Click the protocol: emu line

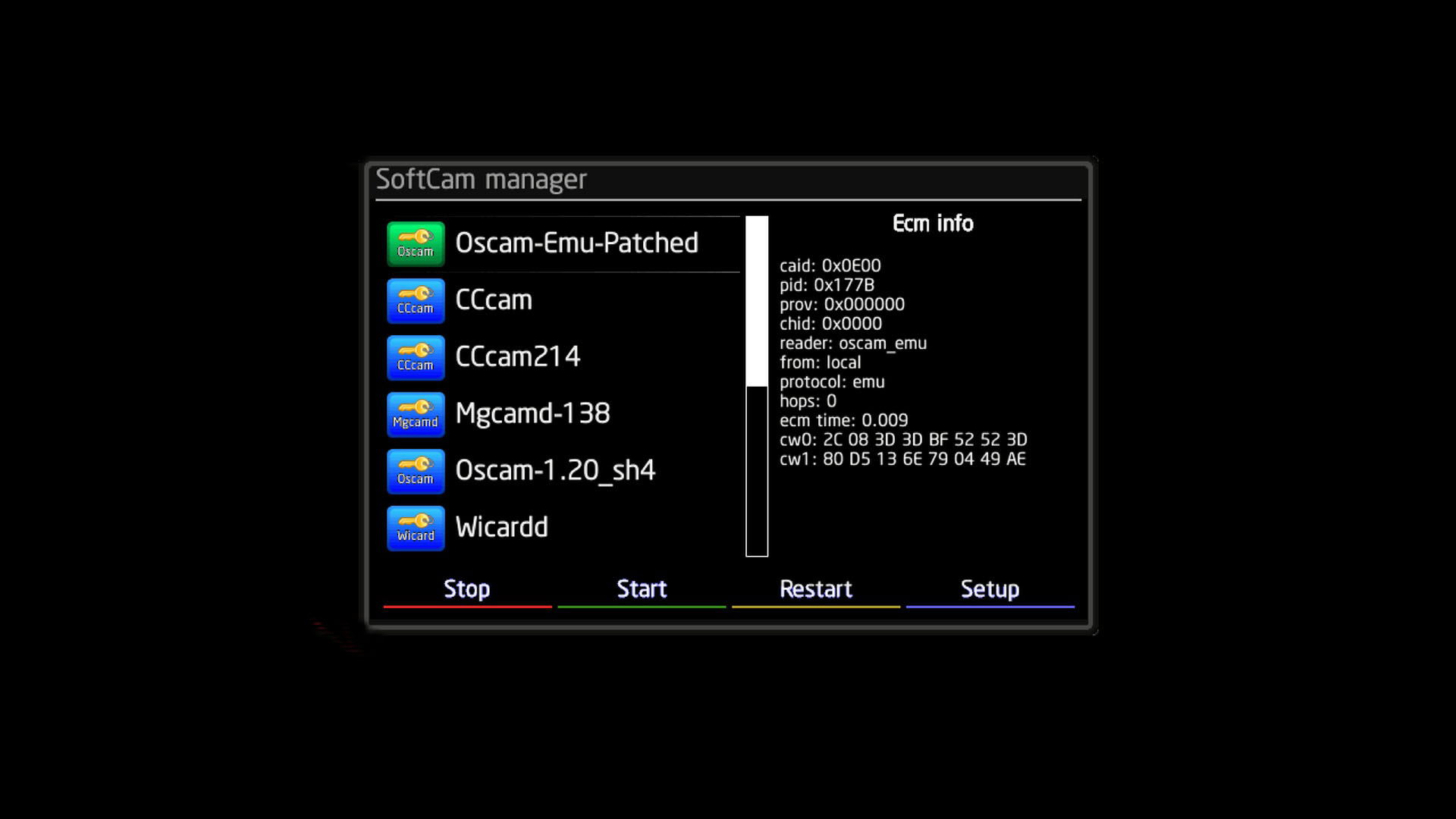click(x=833, y=382)
